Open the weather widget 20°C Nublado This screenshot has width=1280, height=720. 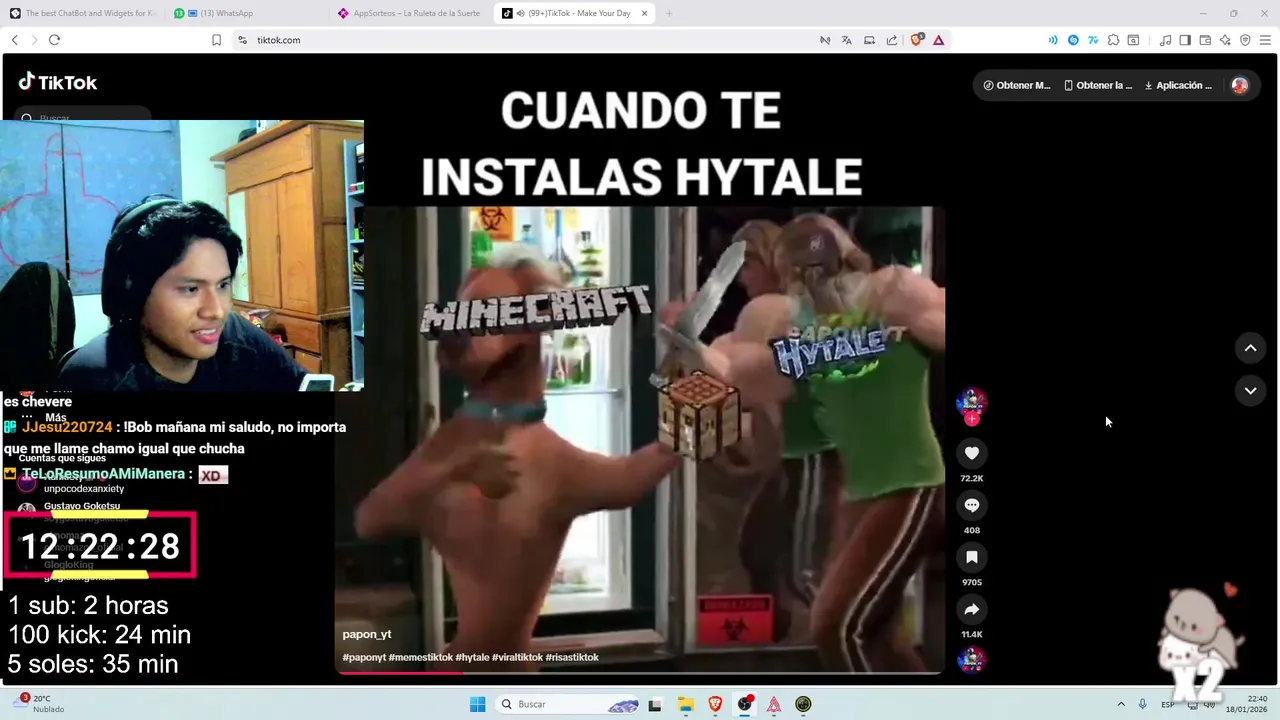pyautogui.click(x=38, y=704)
